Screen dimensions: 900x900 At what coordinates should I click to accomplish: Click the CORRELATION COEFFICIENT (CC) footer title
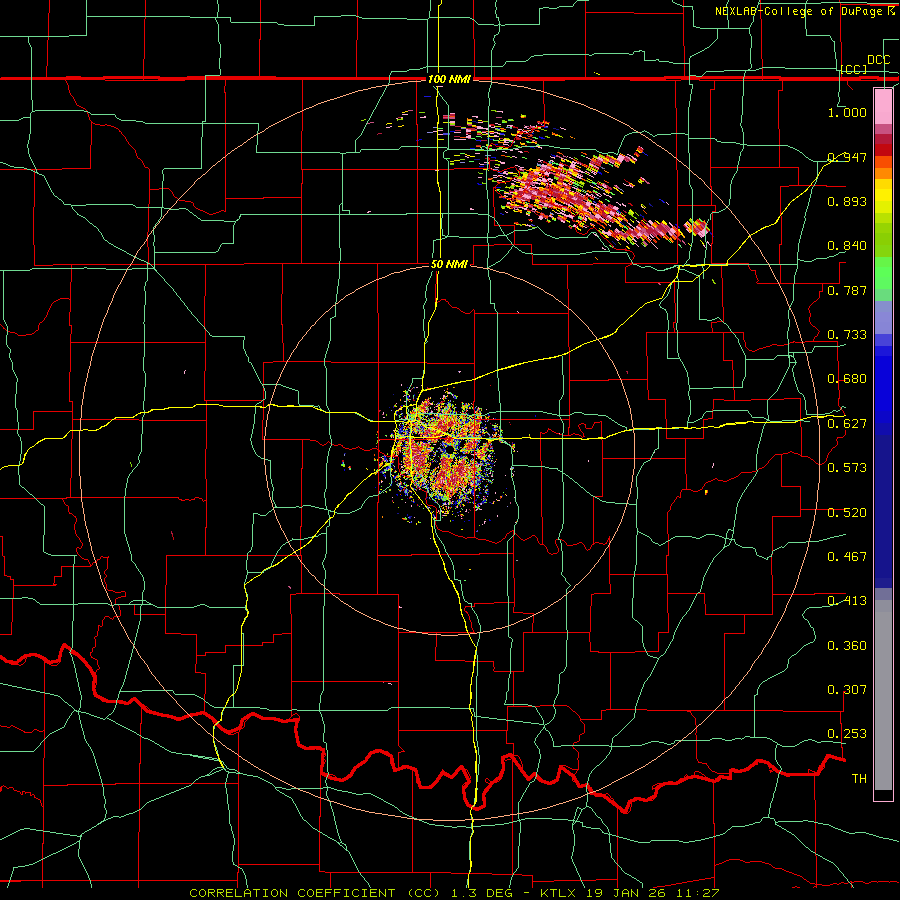(x=315, y=893)
